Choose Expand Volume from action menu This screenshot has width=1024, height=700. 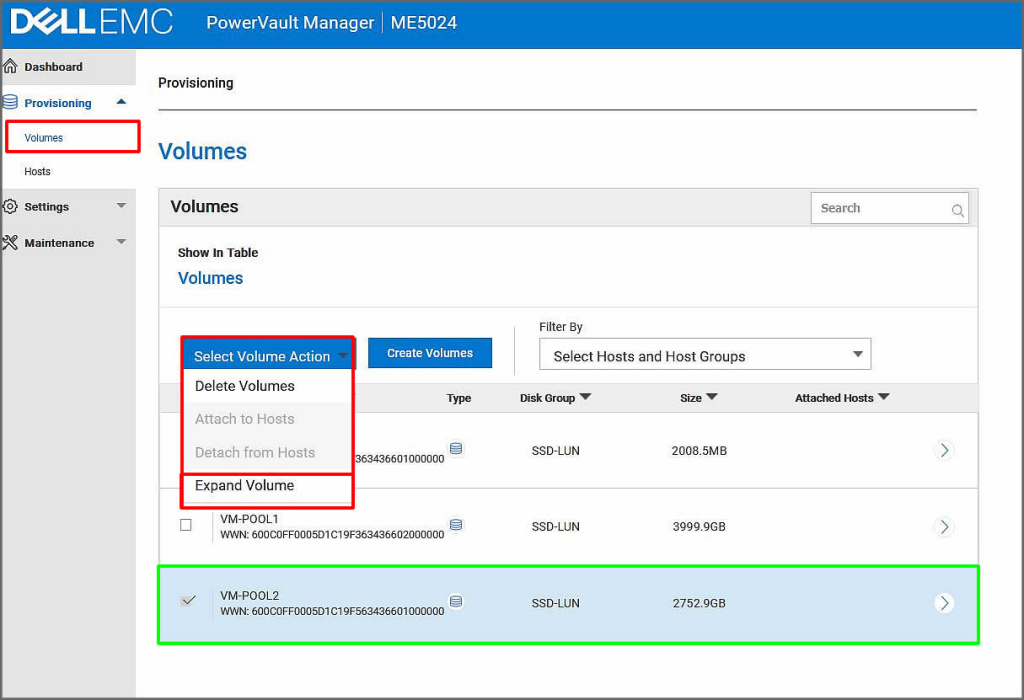[x=245, y=486]
